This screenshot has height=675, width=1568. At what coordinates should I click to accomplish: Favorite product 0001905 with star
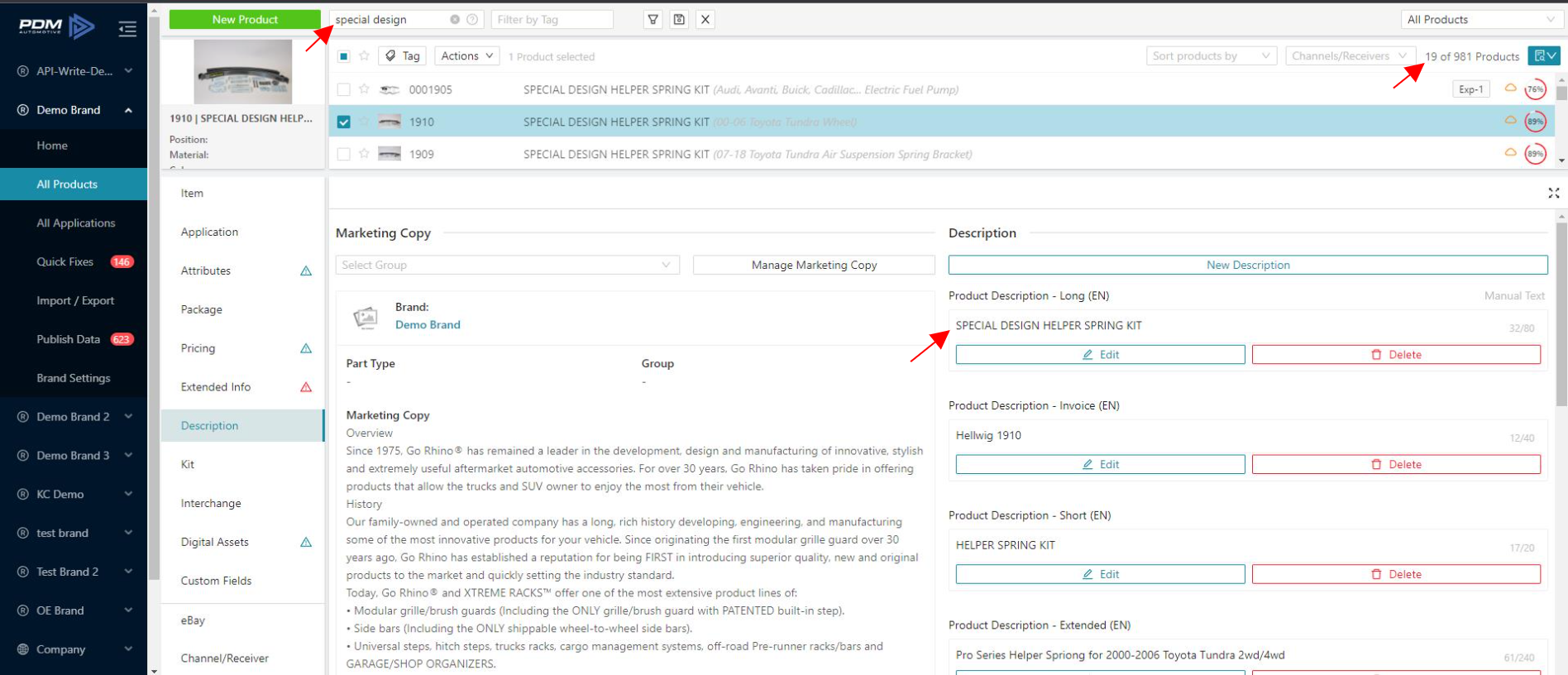[x=364, y=89]
